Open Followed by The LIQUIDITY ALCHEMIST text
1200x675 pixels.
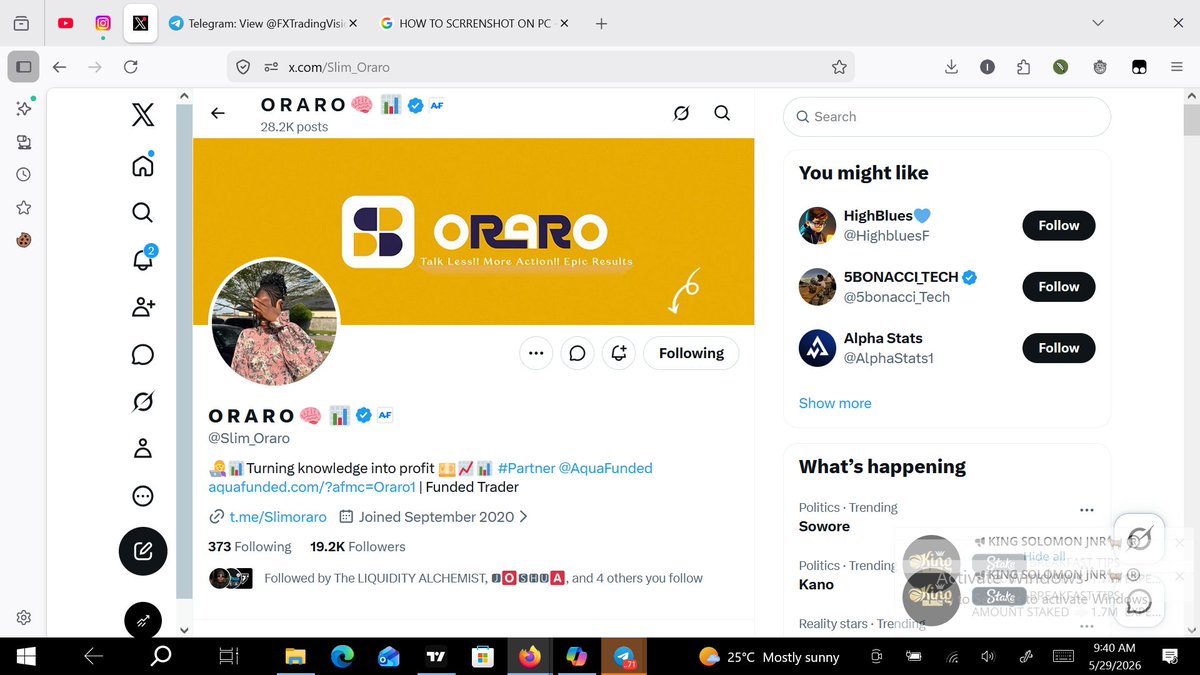pyautogui.click(x=483, y=578)
